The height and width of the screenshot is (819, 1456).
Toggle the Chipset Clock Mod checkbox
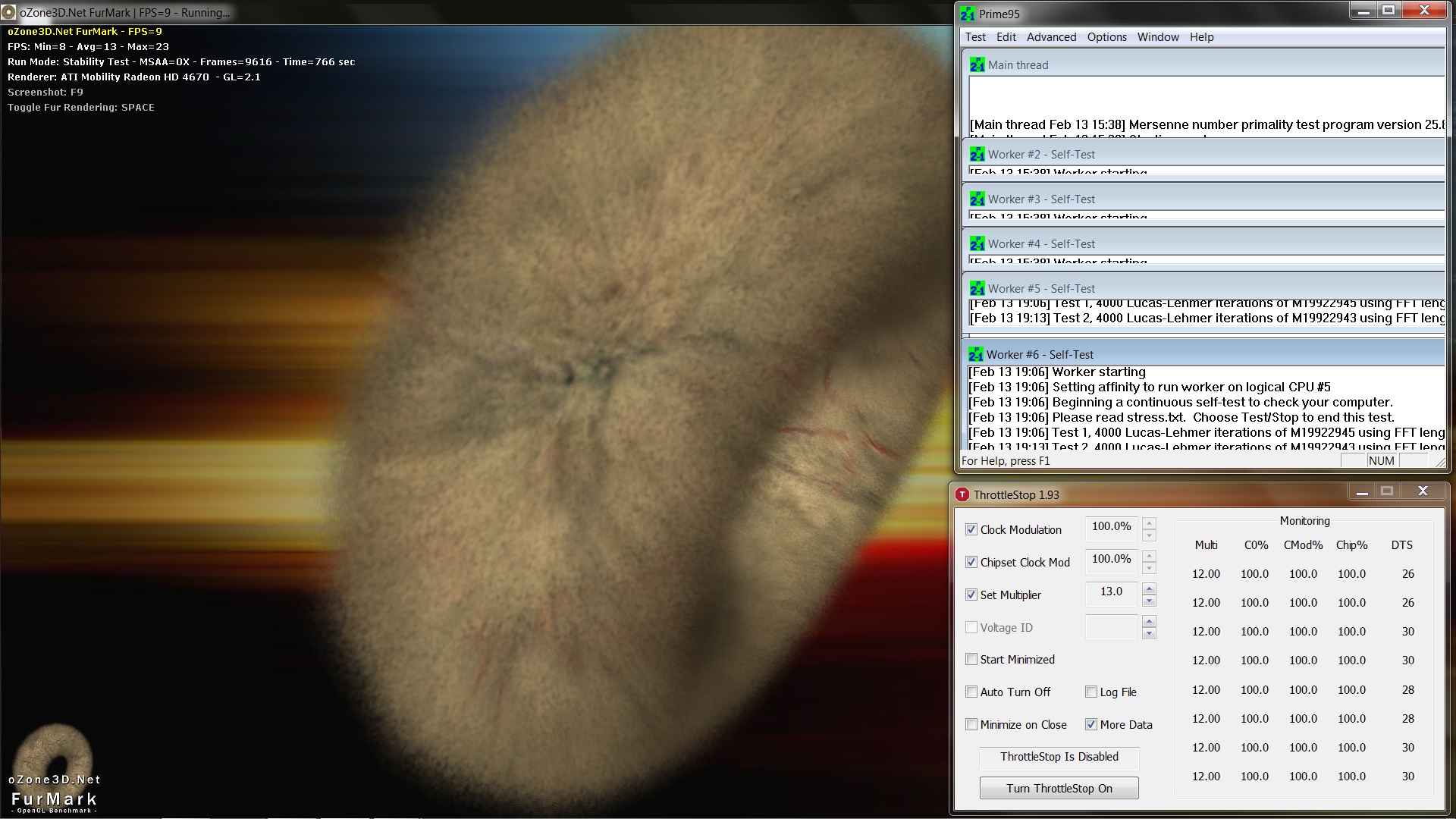tap(971, 562)
